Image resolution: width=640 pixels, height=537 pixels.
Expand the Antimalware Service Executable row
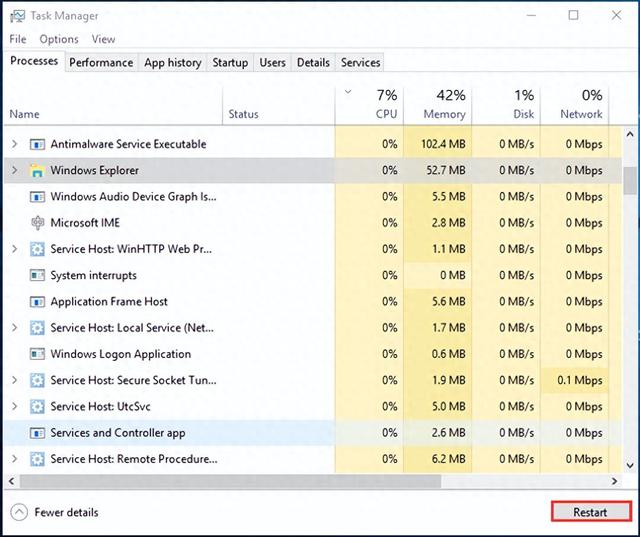tap(14, 144)
